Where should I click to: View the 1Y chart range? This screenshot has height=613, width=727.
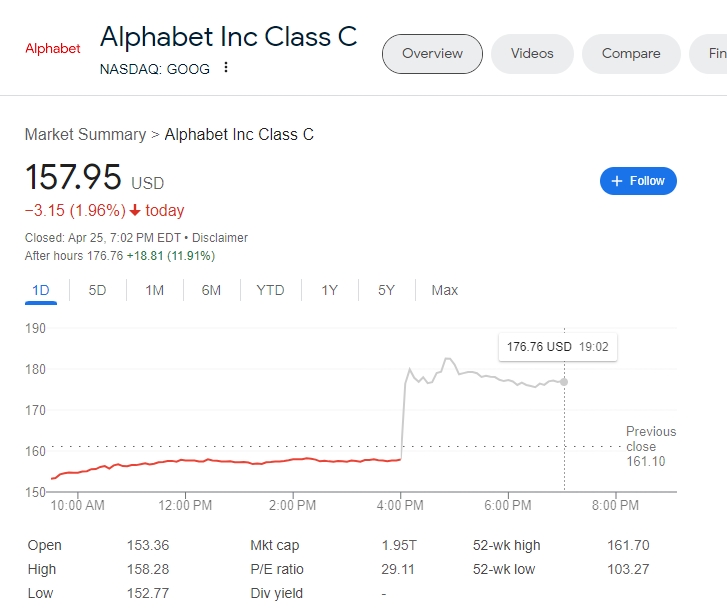pyautogui.click(x=329, y=290)
